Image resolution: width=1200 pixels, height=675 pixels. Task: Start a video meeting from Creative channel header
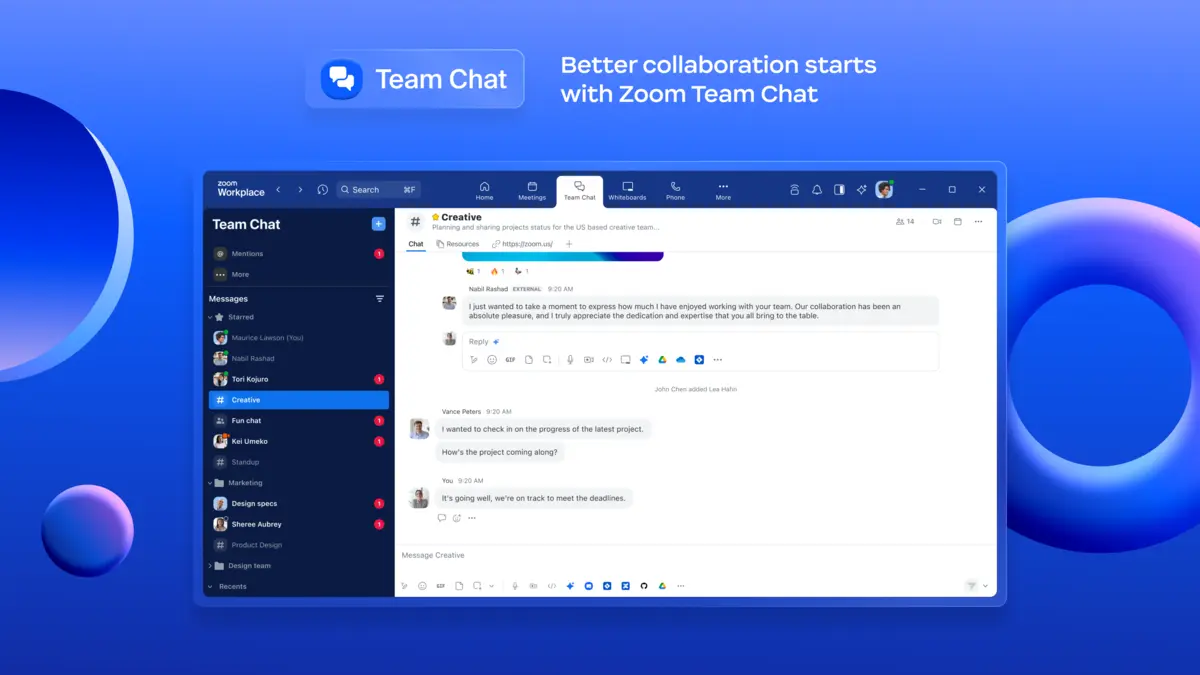coord(937,221)
